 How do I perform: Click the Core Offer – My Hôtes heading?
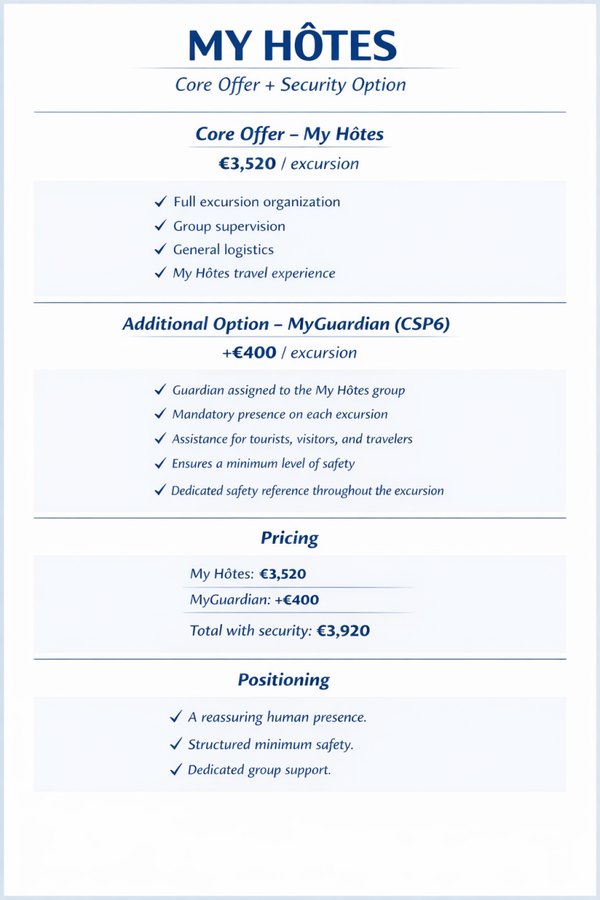289,134
